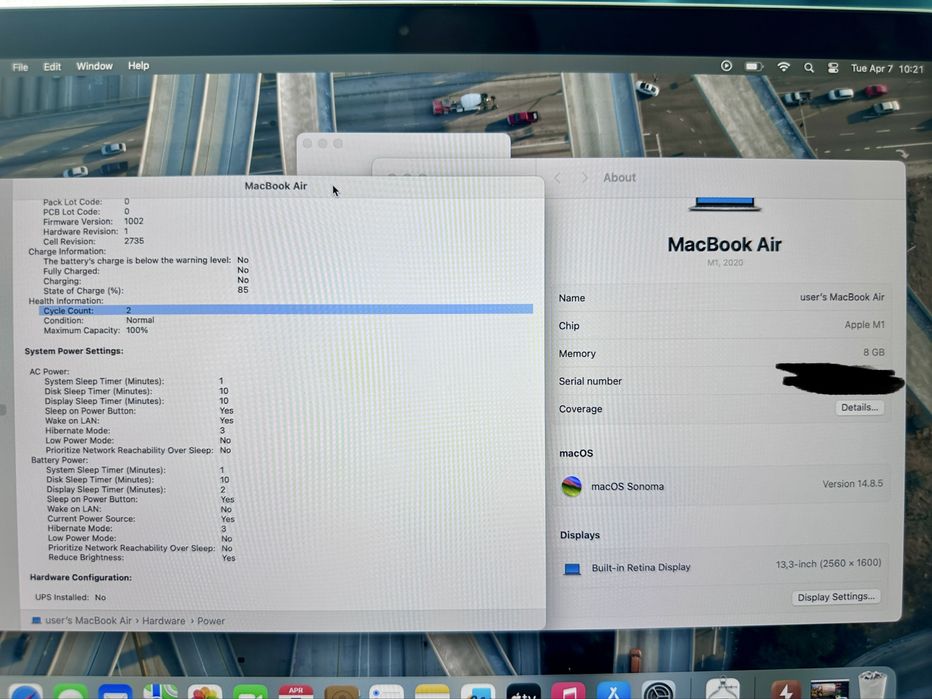The image size is (932, 699).
Task: Click the Version 14.8.5 text
Action: tap(852, 484)
